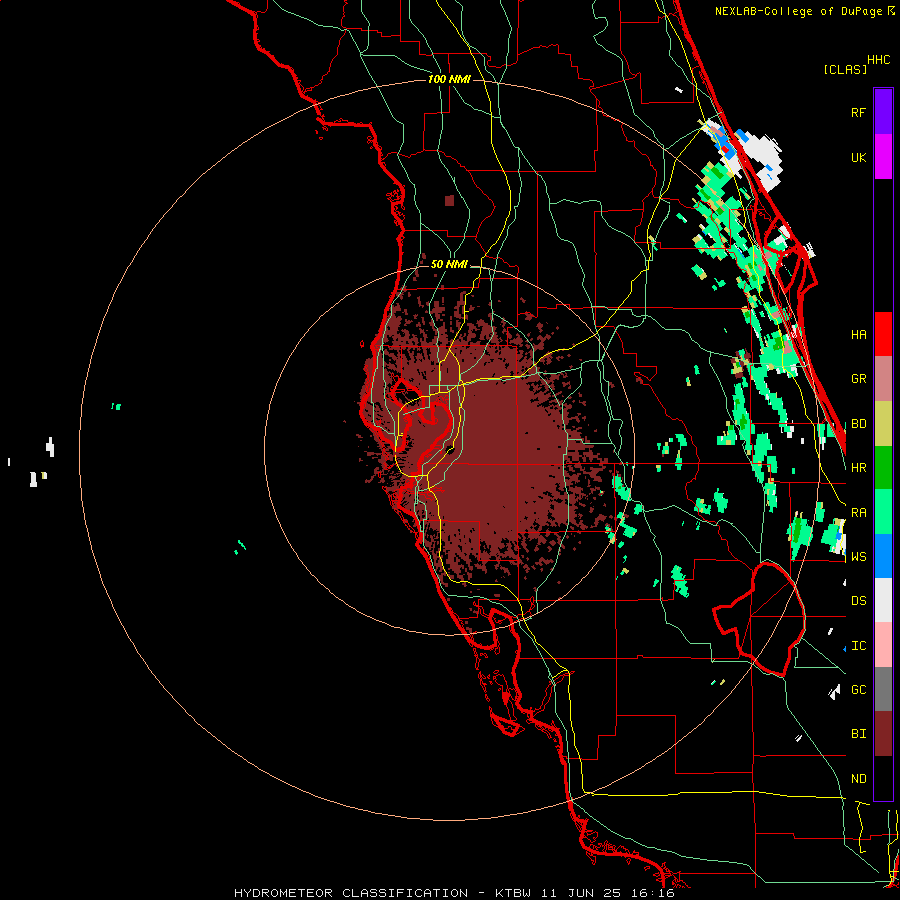Click the WS blue legend swatch
900x900 pixels.
click(883, 556)
